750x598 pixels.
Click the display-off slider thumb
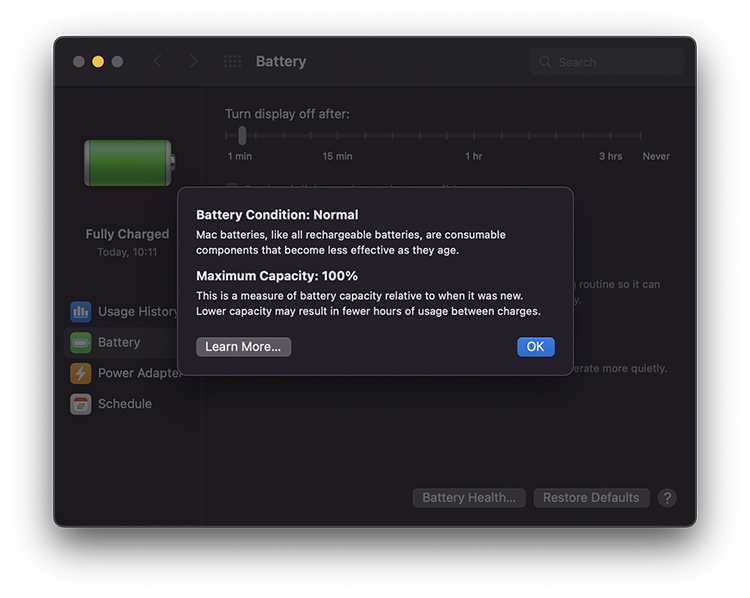pyautogui.click(x=242, y=135)
